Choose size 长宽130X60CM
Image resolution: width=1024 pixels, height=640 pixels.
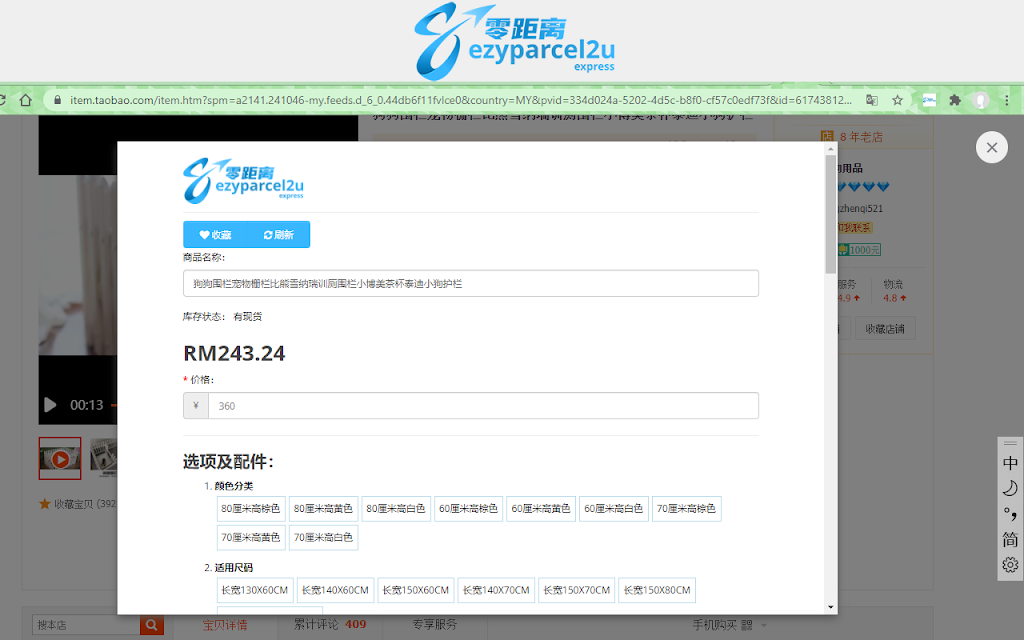pyautogui.click(x=255, y=590)
